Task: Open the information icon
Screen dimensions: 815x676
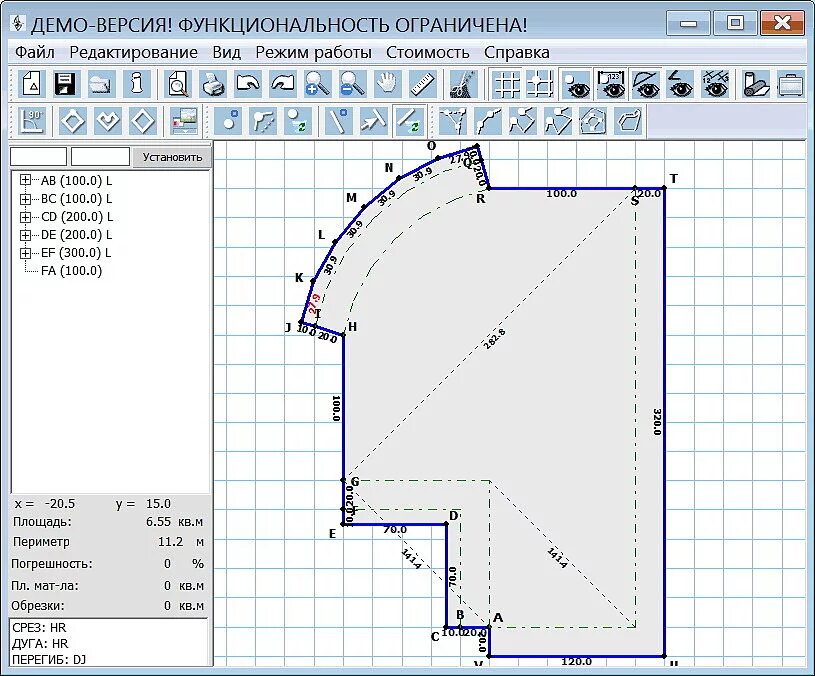Action: [x=136, y=83]
